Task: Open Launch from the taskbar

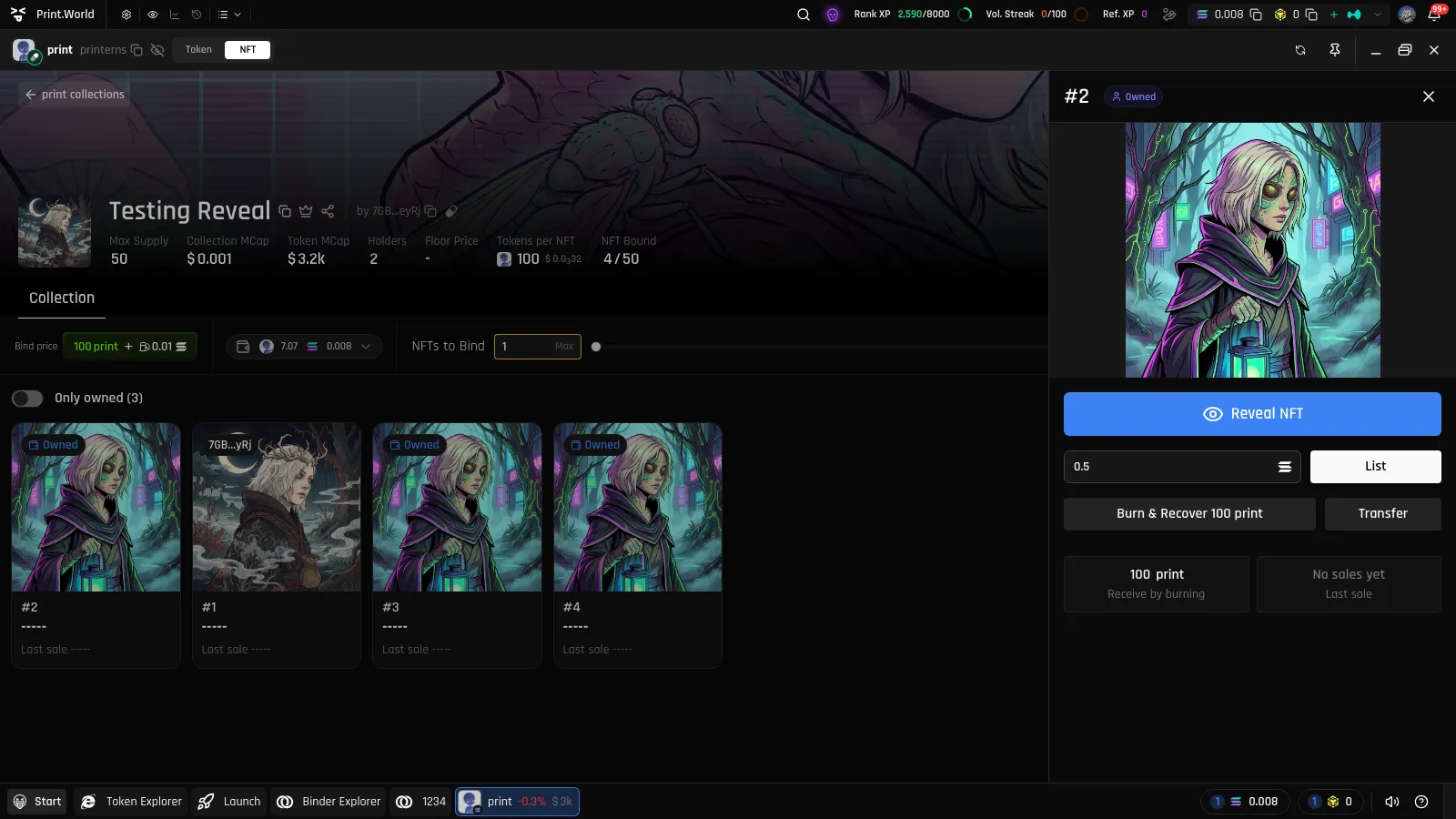Action: point(229,802)
